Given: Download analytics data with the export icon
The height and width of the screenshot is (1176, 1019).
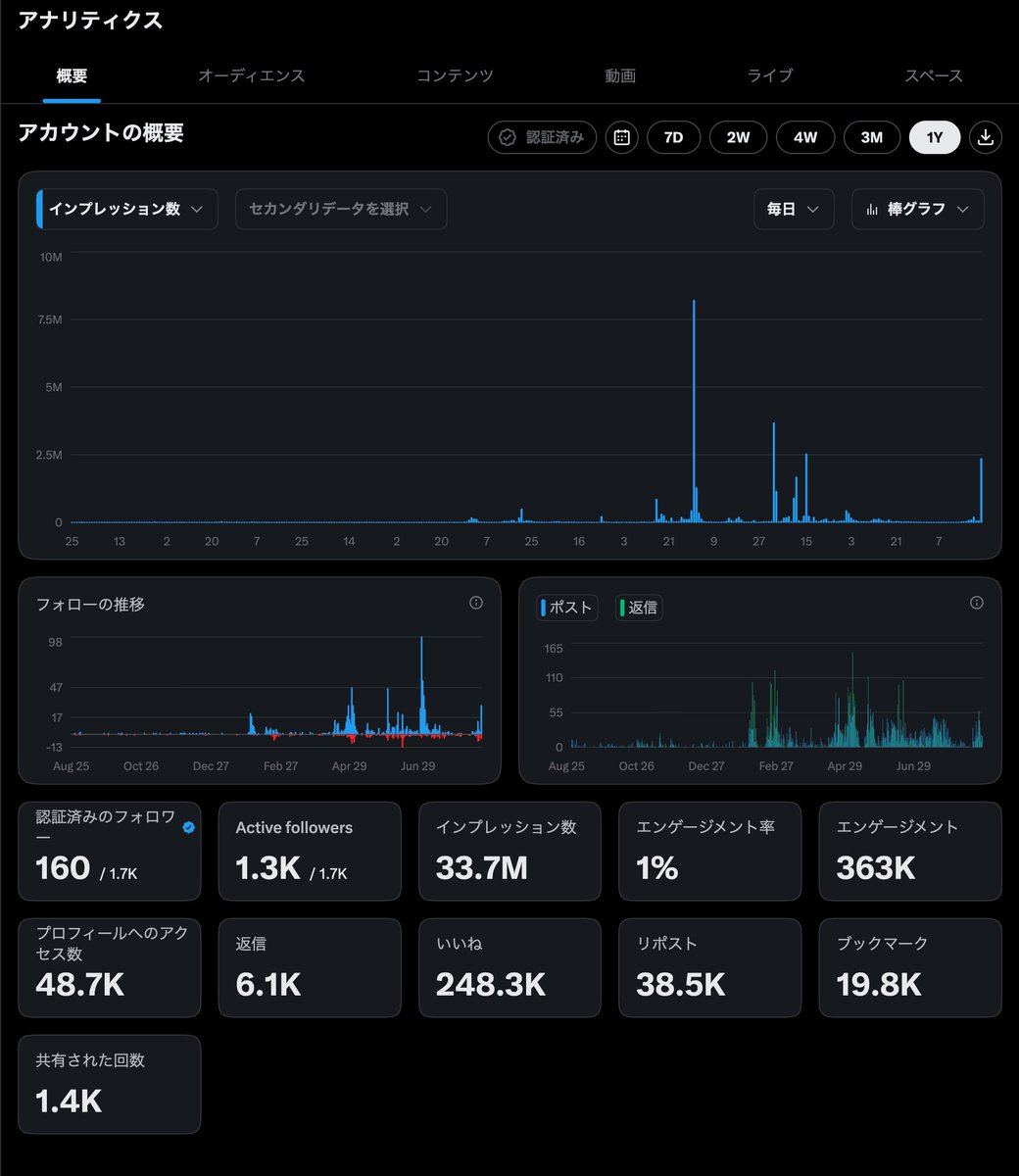Looking at the screenshot, I should point(986,137).
